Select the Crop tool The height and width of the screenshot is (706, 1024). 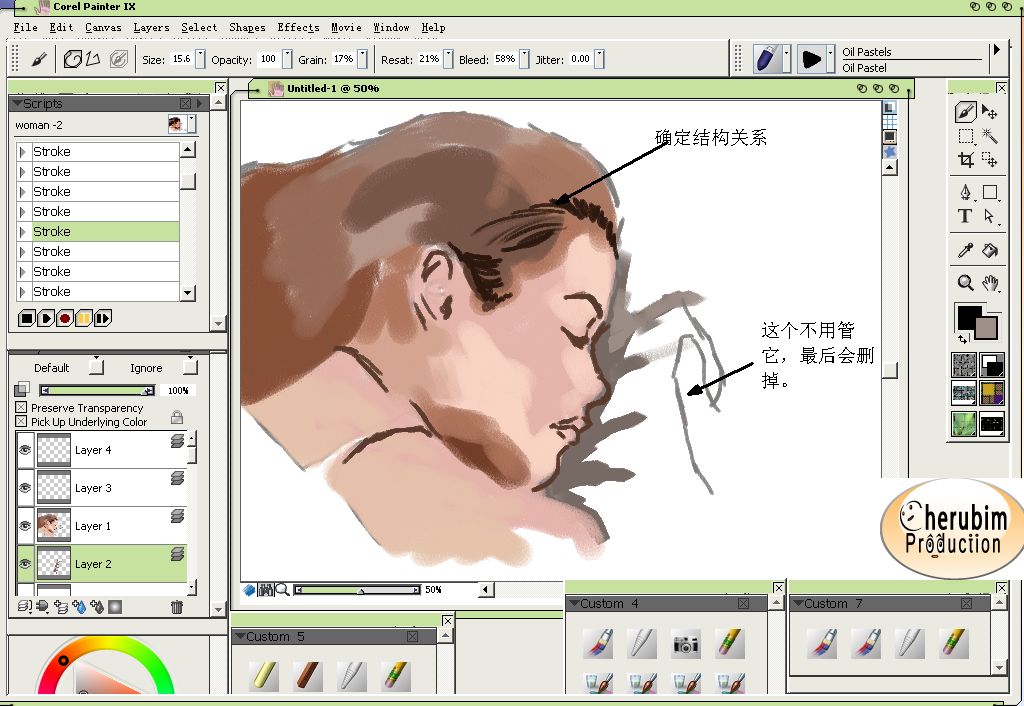pos(965,159)
